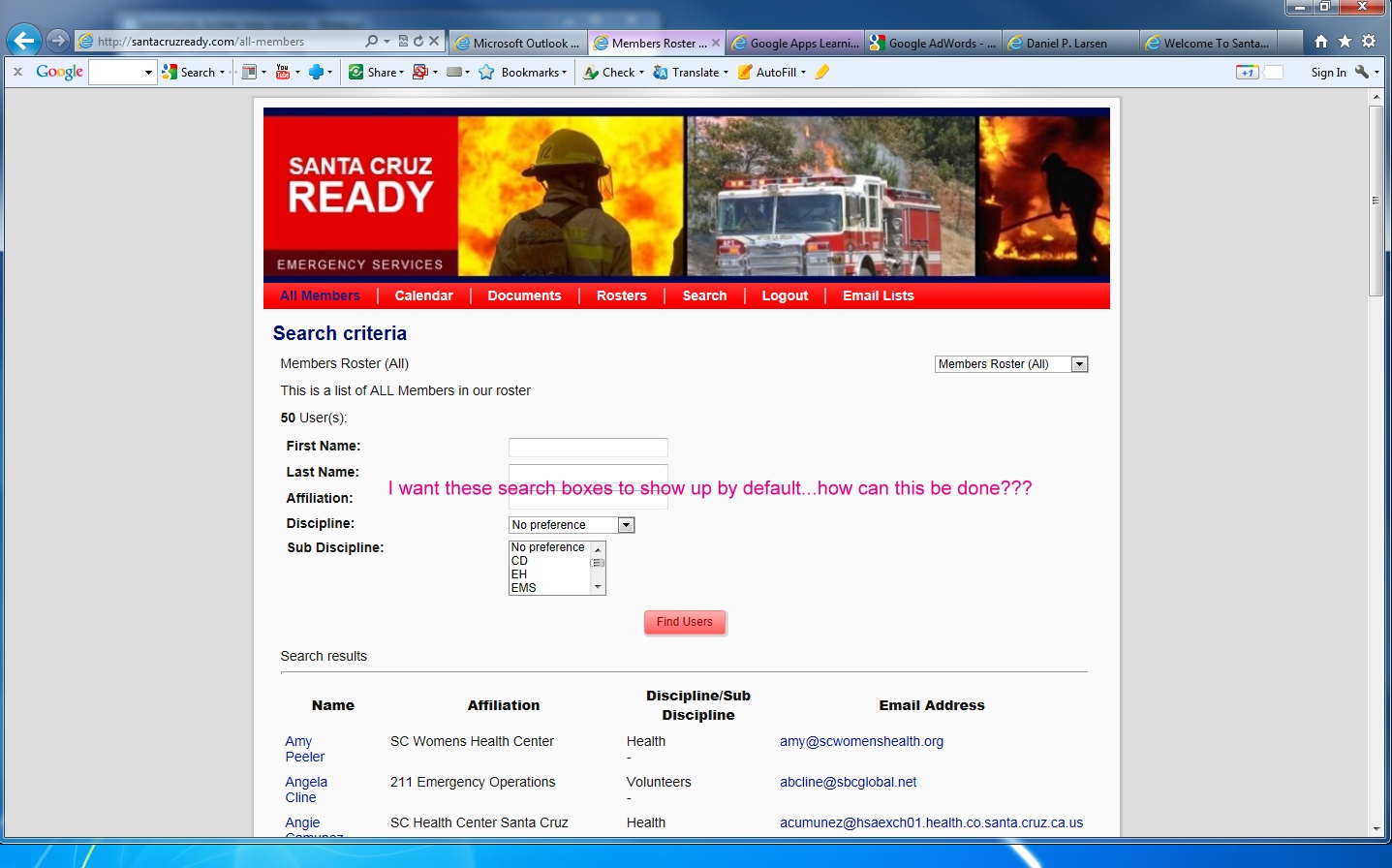Open the Amy Peeler member link
Viewport: 1392px width, 868px height.
point(304,749)
